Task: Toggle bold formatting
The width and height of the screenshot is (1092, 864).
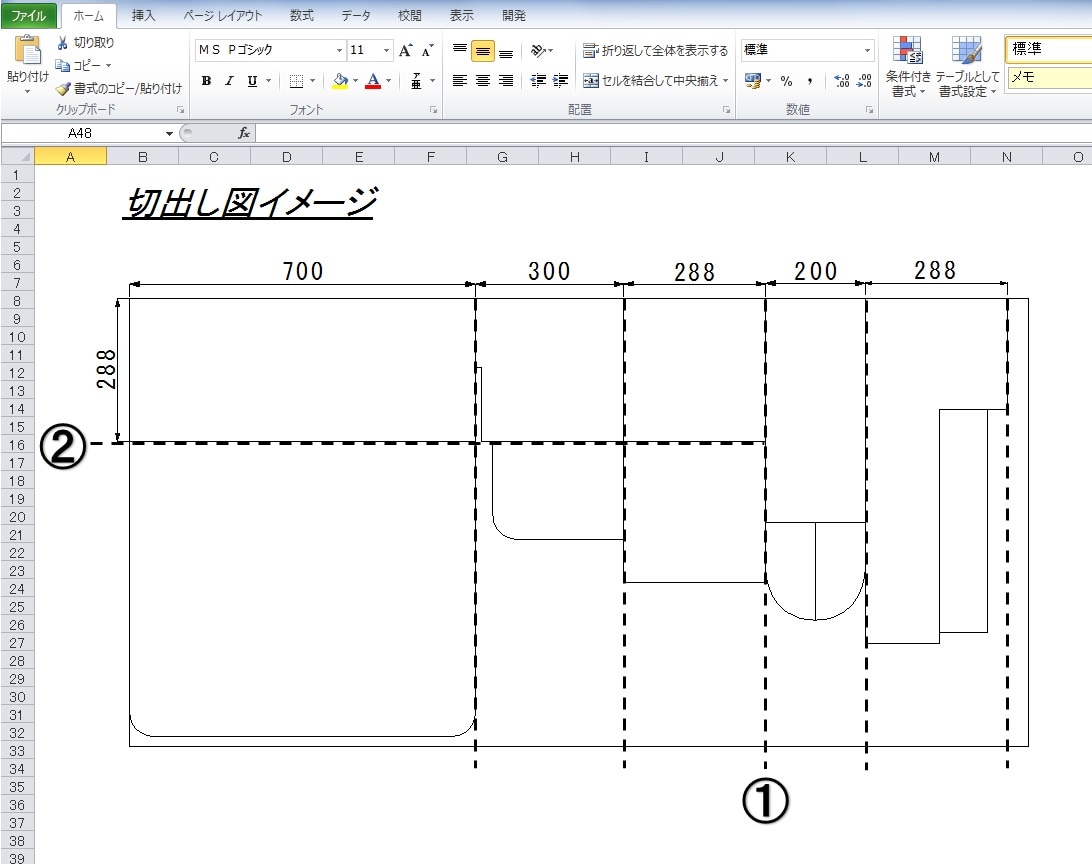Action: click(206, 81)
